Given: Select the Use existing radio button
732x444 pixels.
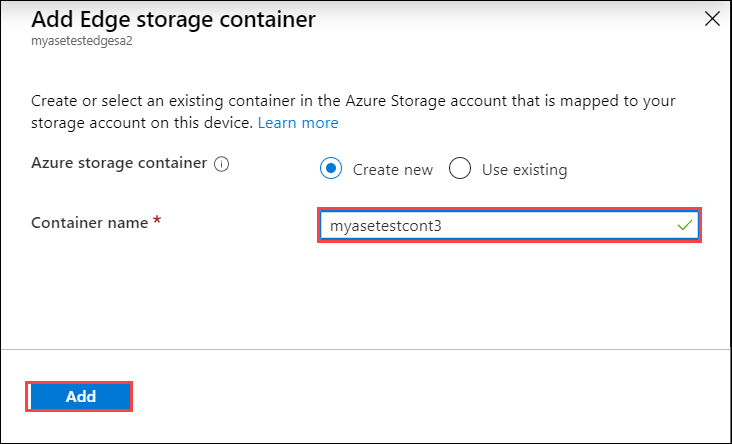Looking at the screenshot, I should pos(460,169).
